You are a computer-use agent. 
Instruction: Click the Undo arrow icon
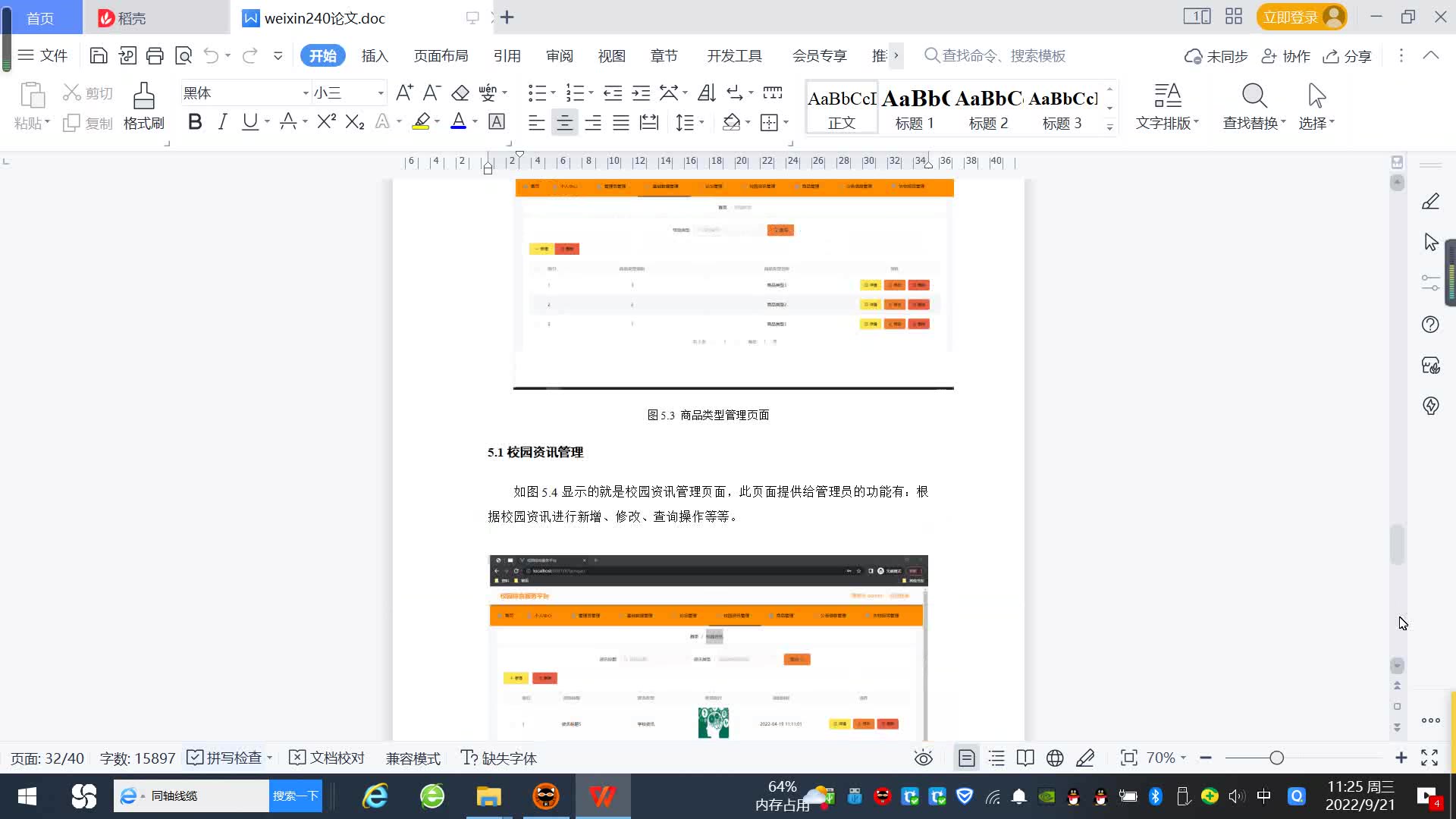click(212, 55)
